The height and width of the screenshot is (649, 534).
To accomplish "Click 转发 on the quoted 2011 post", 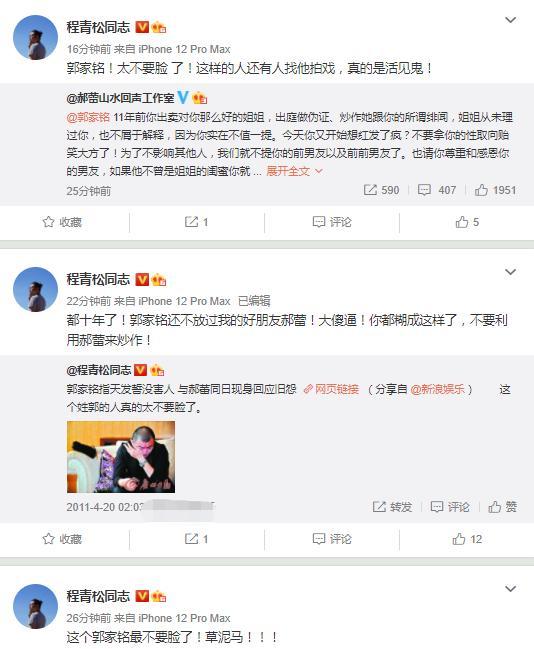I will pyautogui.click(x=392, y=507).
